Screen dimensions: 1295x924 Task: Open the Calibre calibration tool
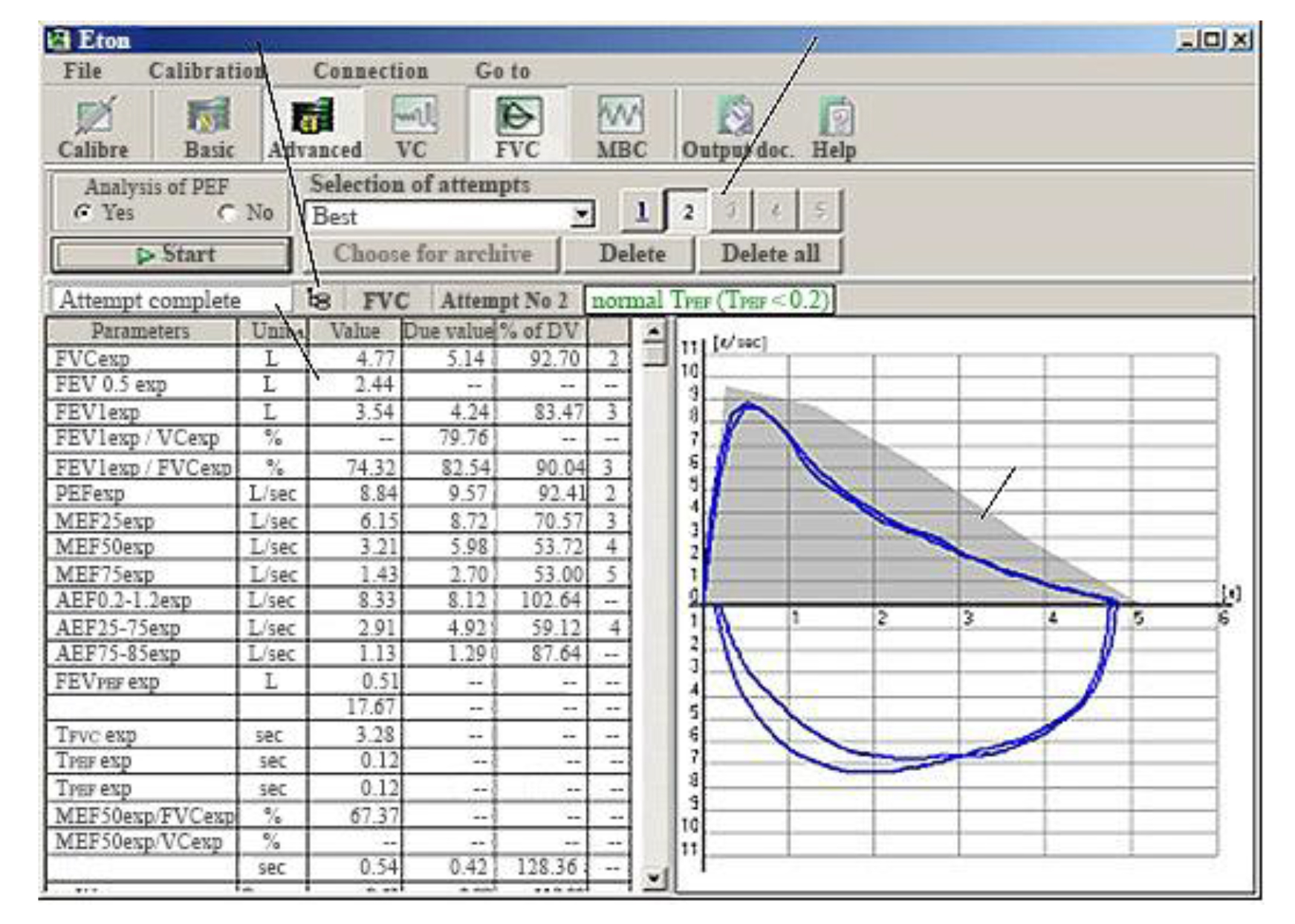(94, 126)
